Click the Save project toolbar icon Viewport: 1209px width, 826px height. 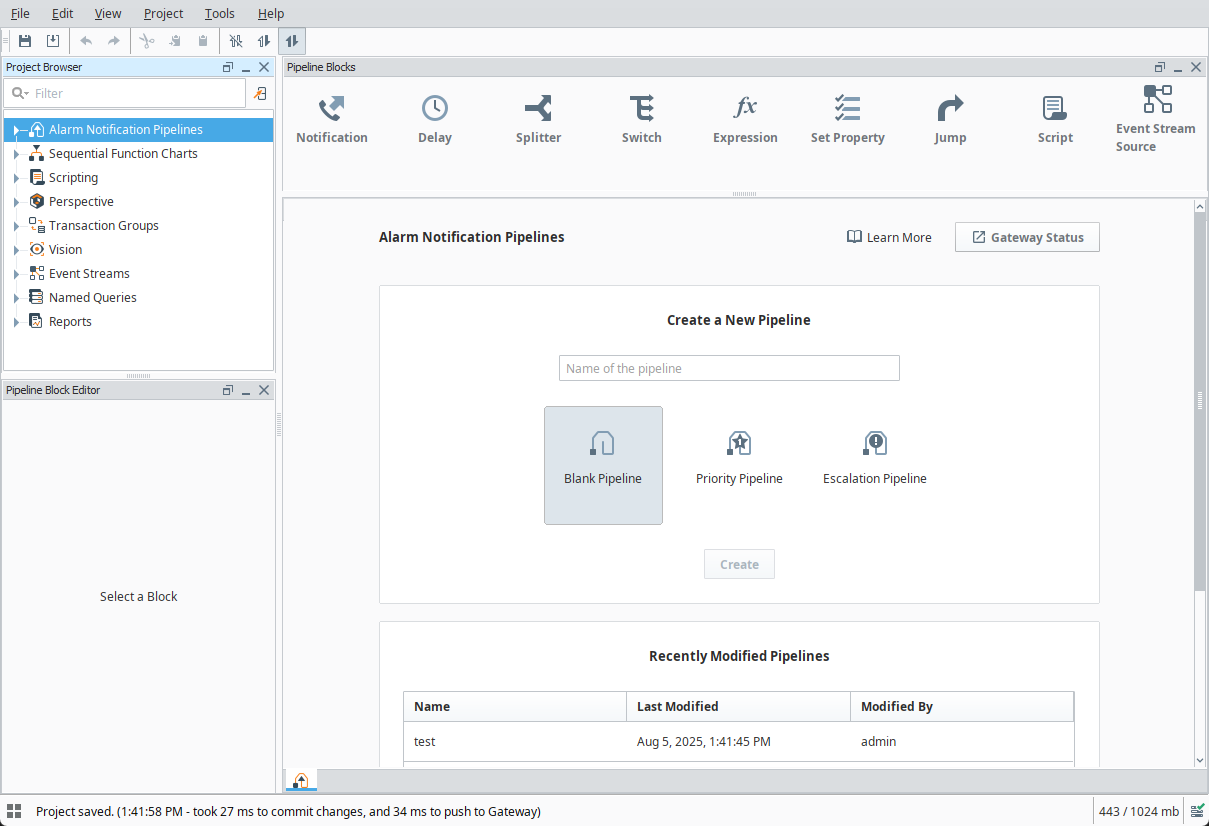[25, 41]
